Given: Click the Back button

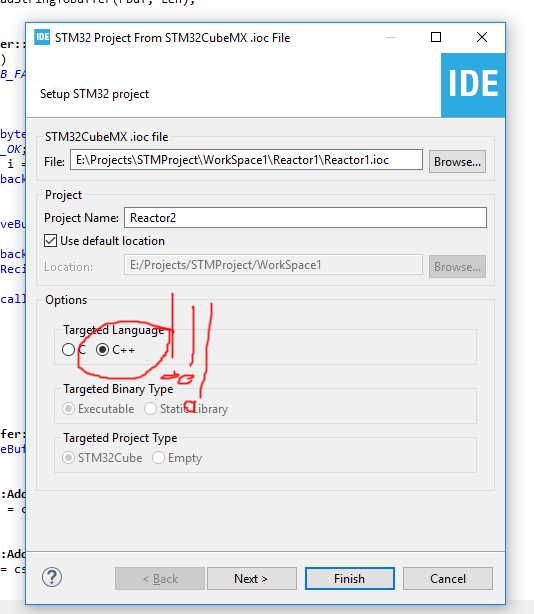Looking at the screenshot, I should 160,578.
